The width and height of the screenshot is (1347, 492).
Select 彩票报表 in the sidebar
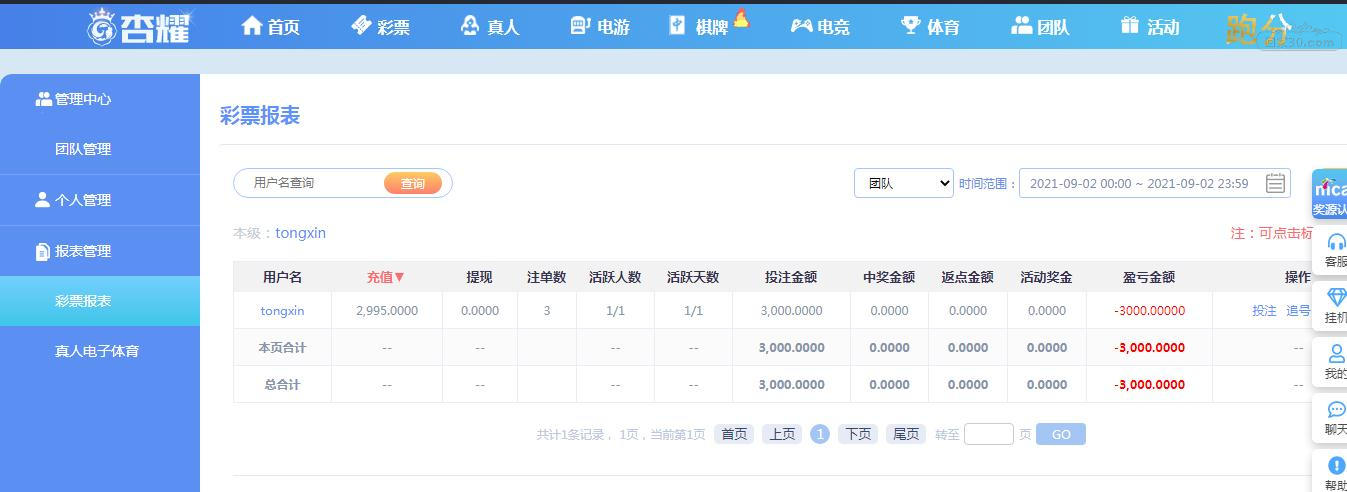coord(100,301)
